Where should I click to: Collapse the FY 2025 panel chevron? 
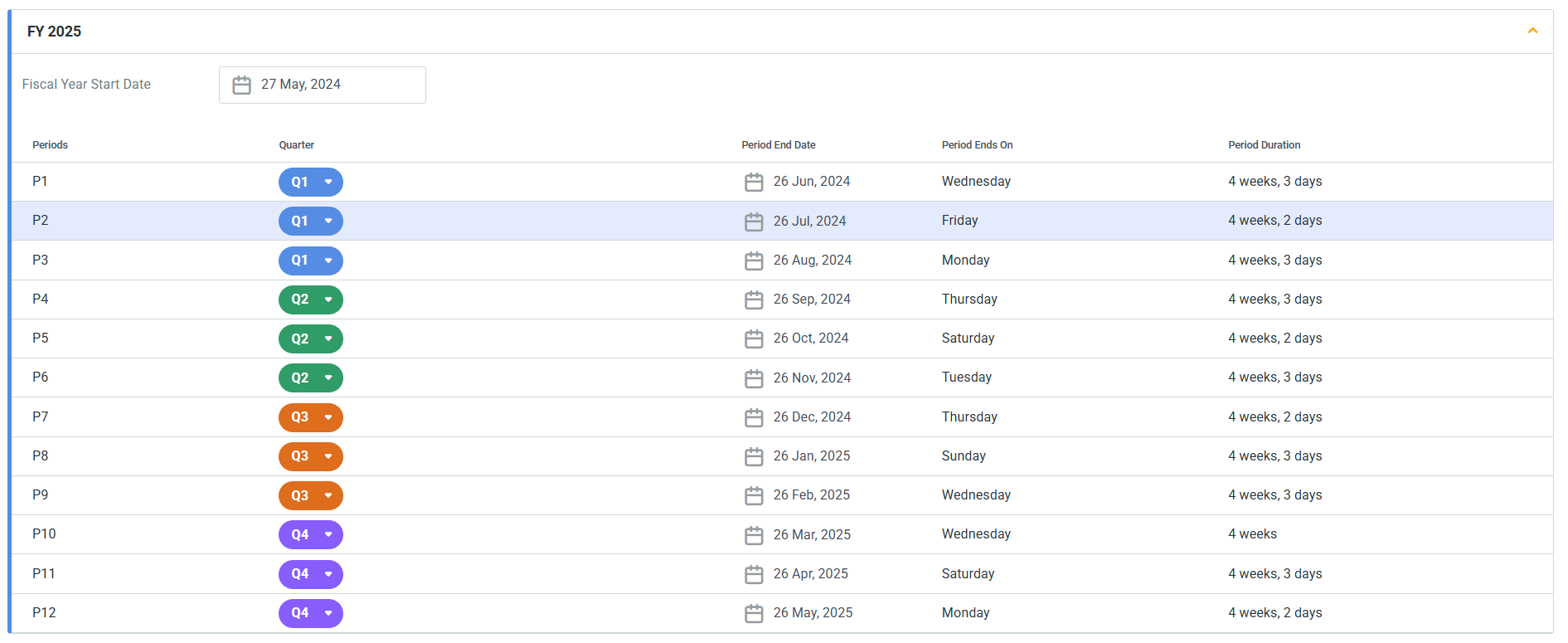coord(1532,31)
